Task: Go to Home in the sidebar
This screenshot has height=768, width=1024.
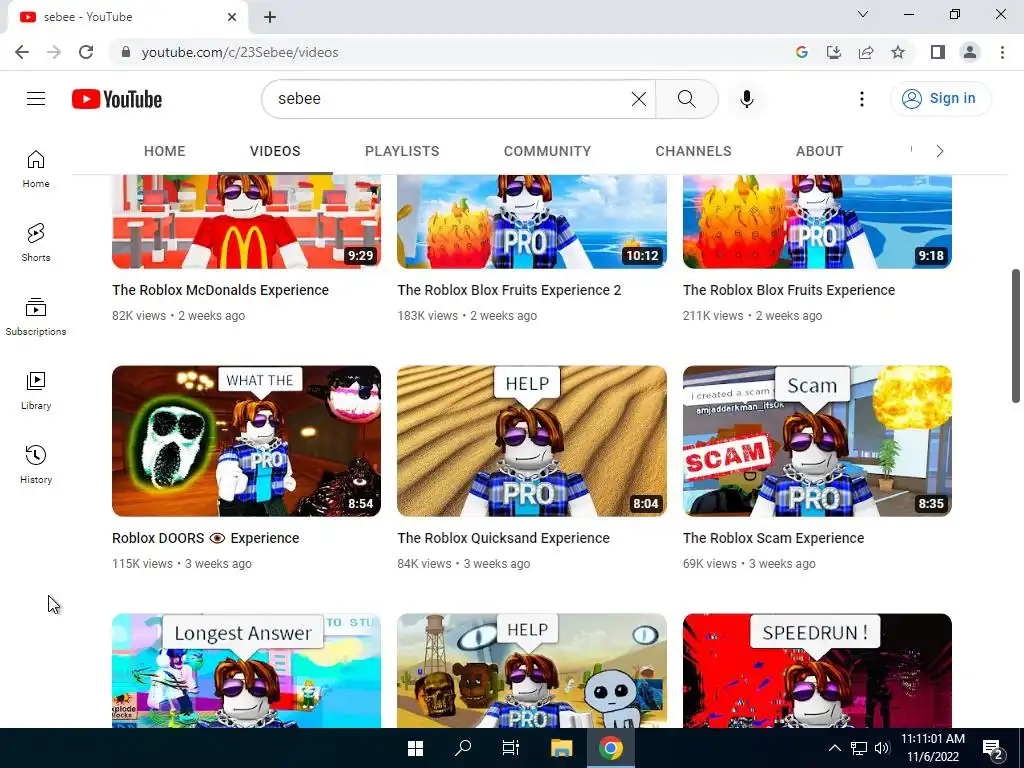Action: [36, 169]
